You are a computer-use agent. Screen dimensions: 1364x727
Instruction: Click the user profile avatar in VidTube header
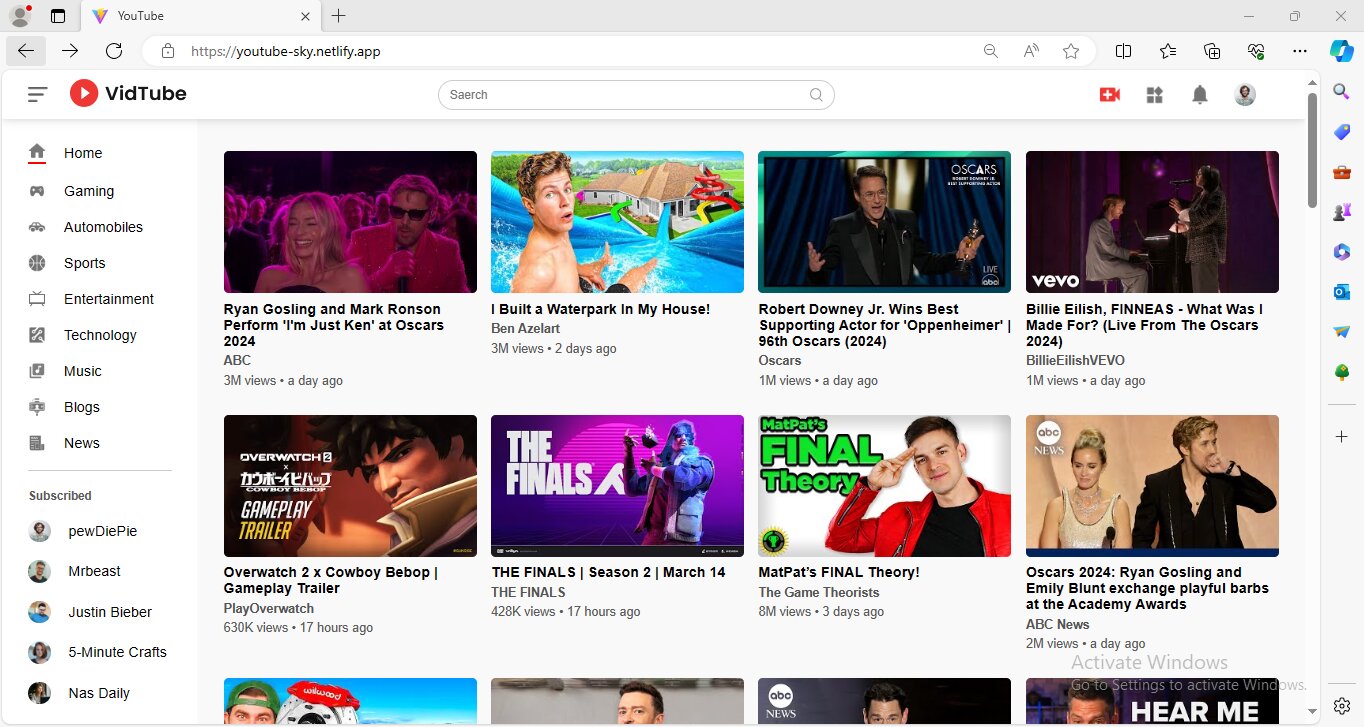(x=1245, y=94)
